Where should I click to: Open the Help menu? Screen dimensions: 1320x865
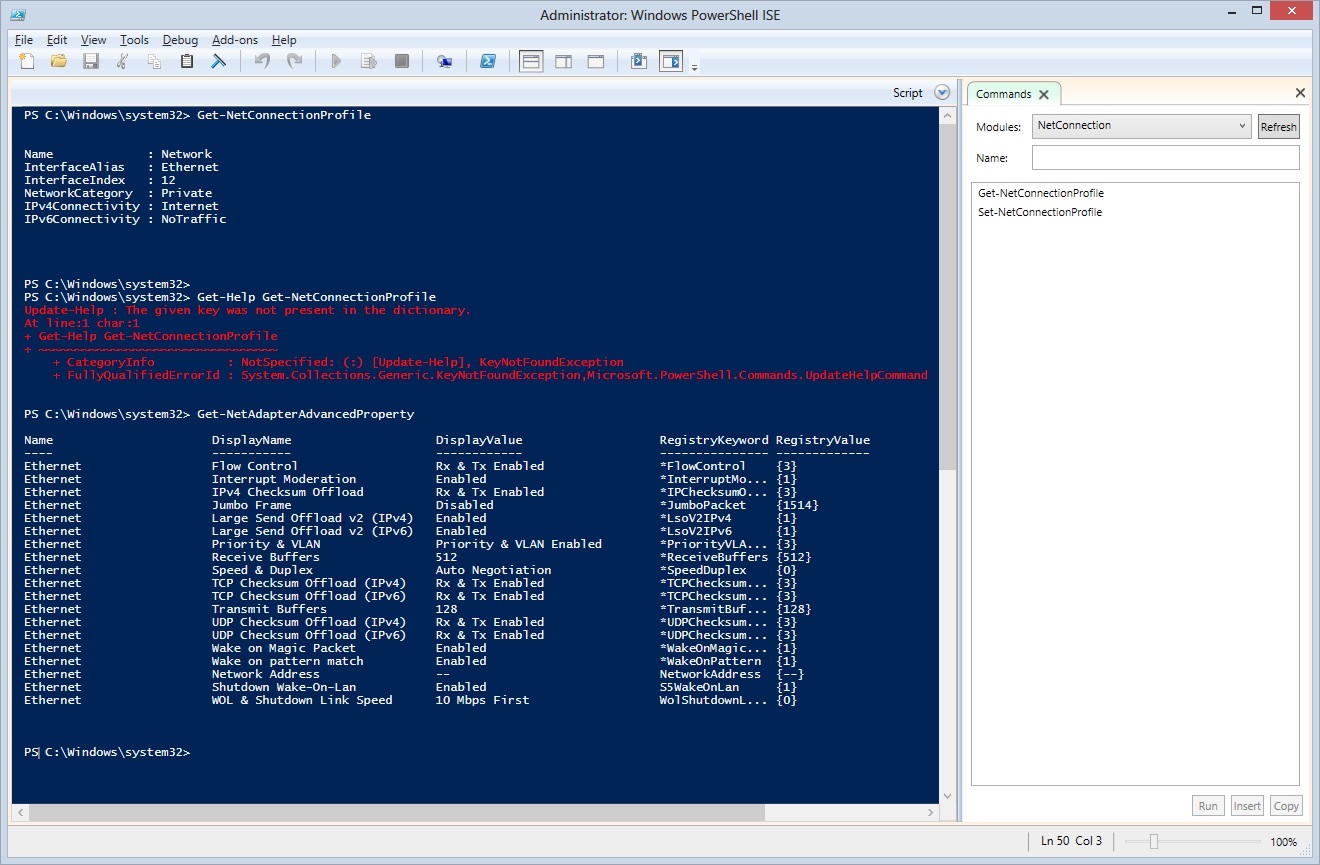284,40
